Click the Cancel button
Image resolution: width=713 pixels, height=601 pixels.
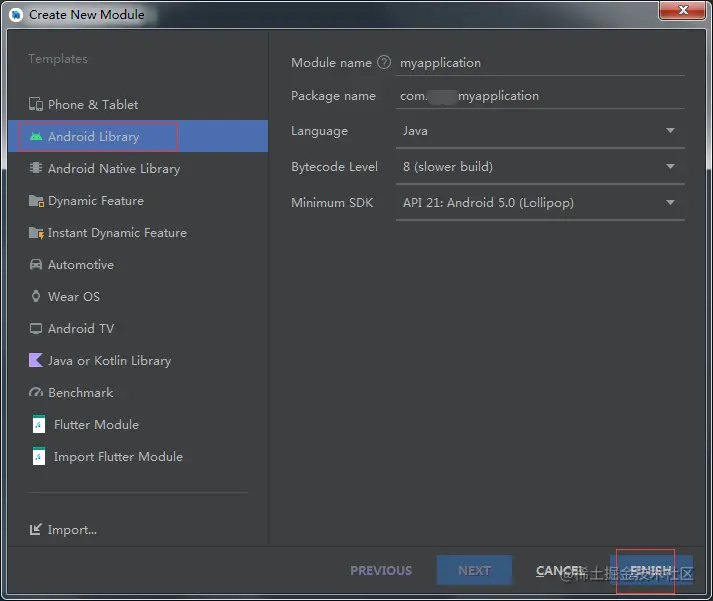click(561, 571)
